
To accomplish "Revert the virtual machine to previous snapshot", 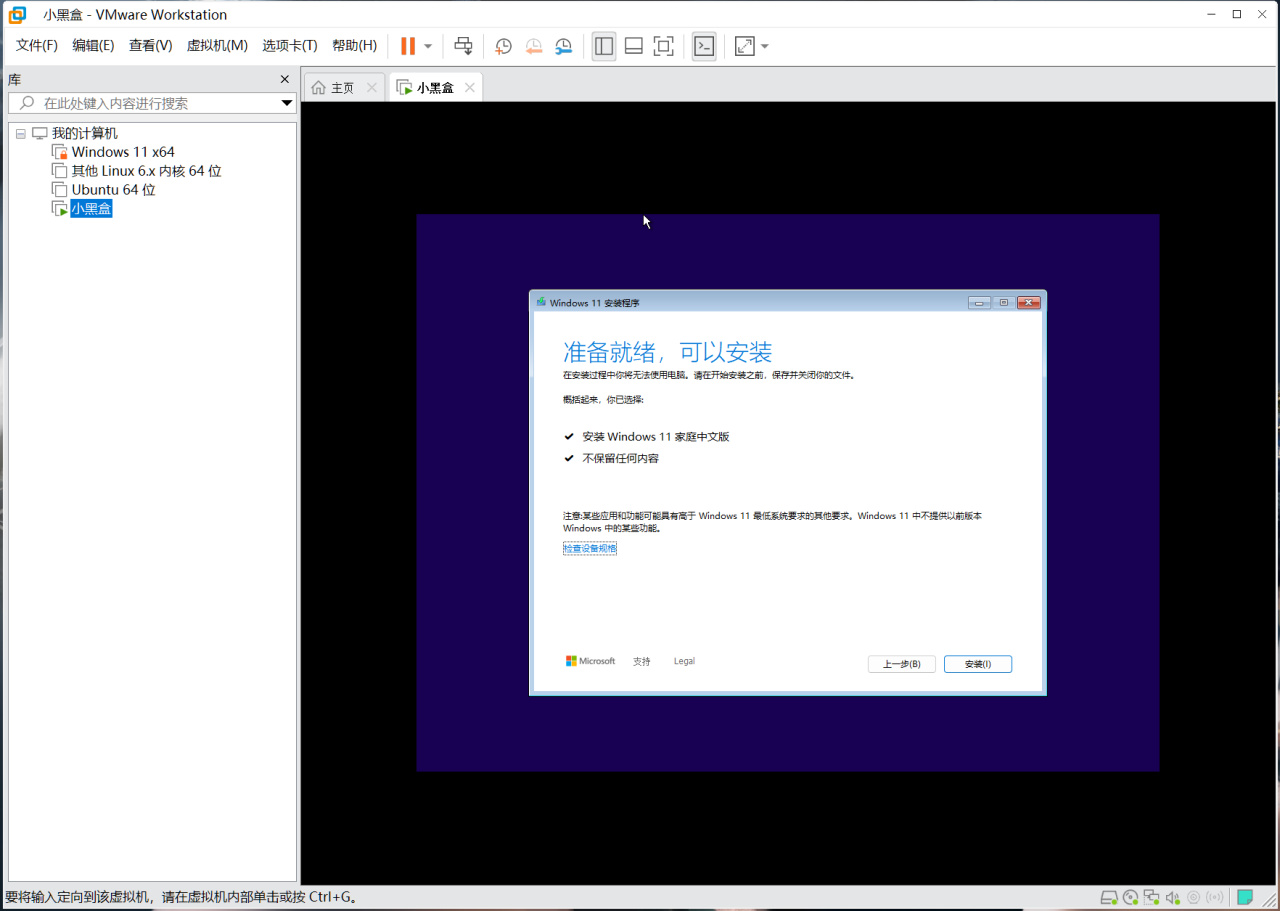I will tap(534, 46).
